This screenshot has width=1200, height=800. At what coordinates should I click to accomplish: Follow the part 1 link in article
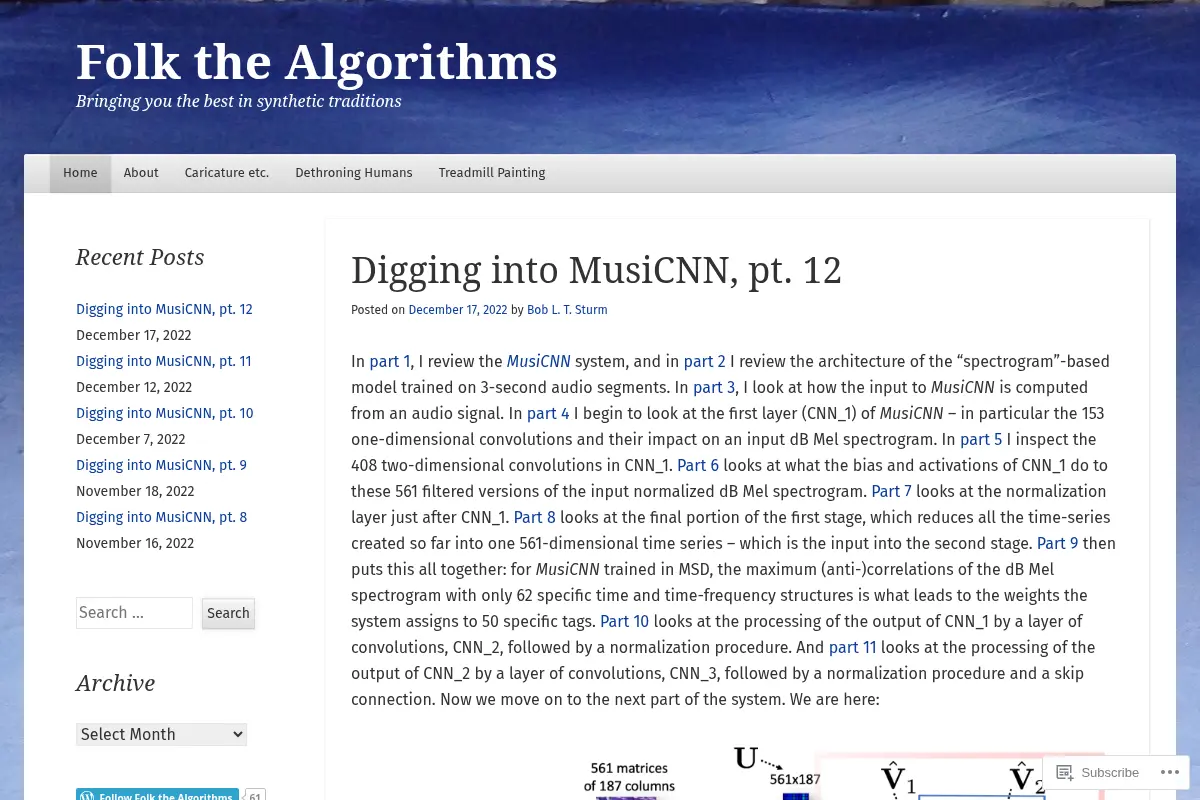[390, 361]
